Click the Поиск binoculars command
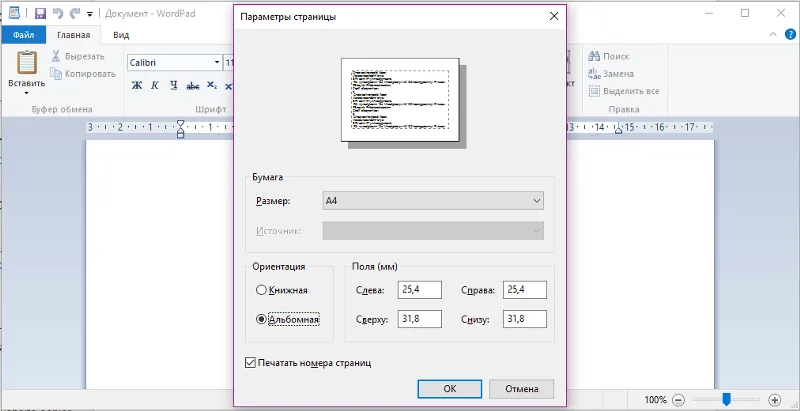 pyautogui.click(x=608, y=56)
